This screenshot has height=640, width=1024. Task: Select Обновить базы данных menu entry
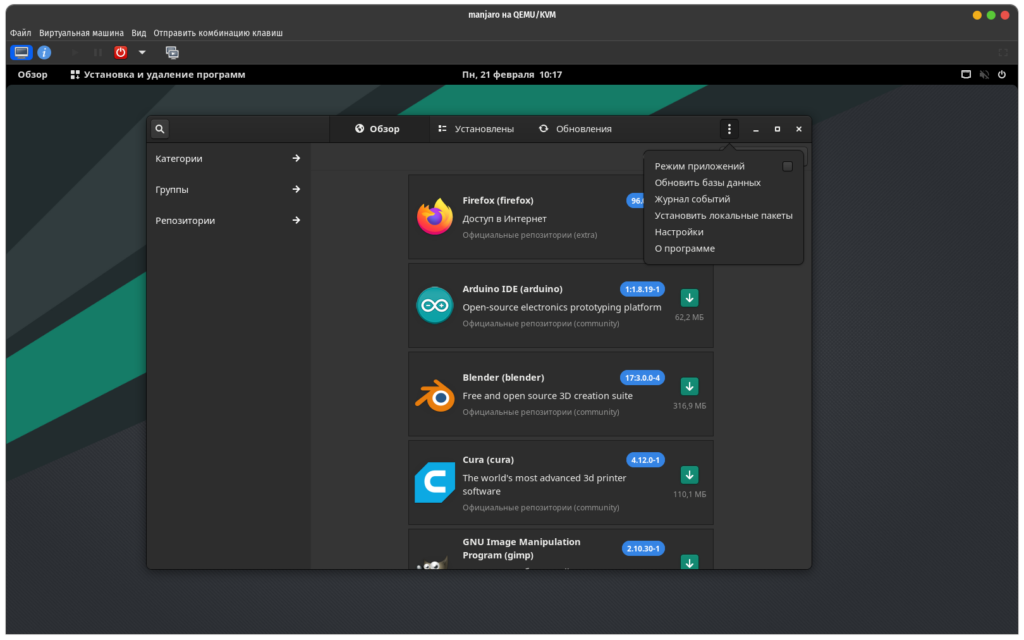707,183
